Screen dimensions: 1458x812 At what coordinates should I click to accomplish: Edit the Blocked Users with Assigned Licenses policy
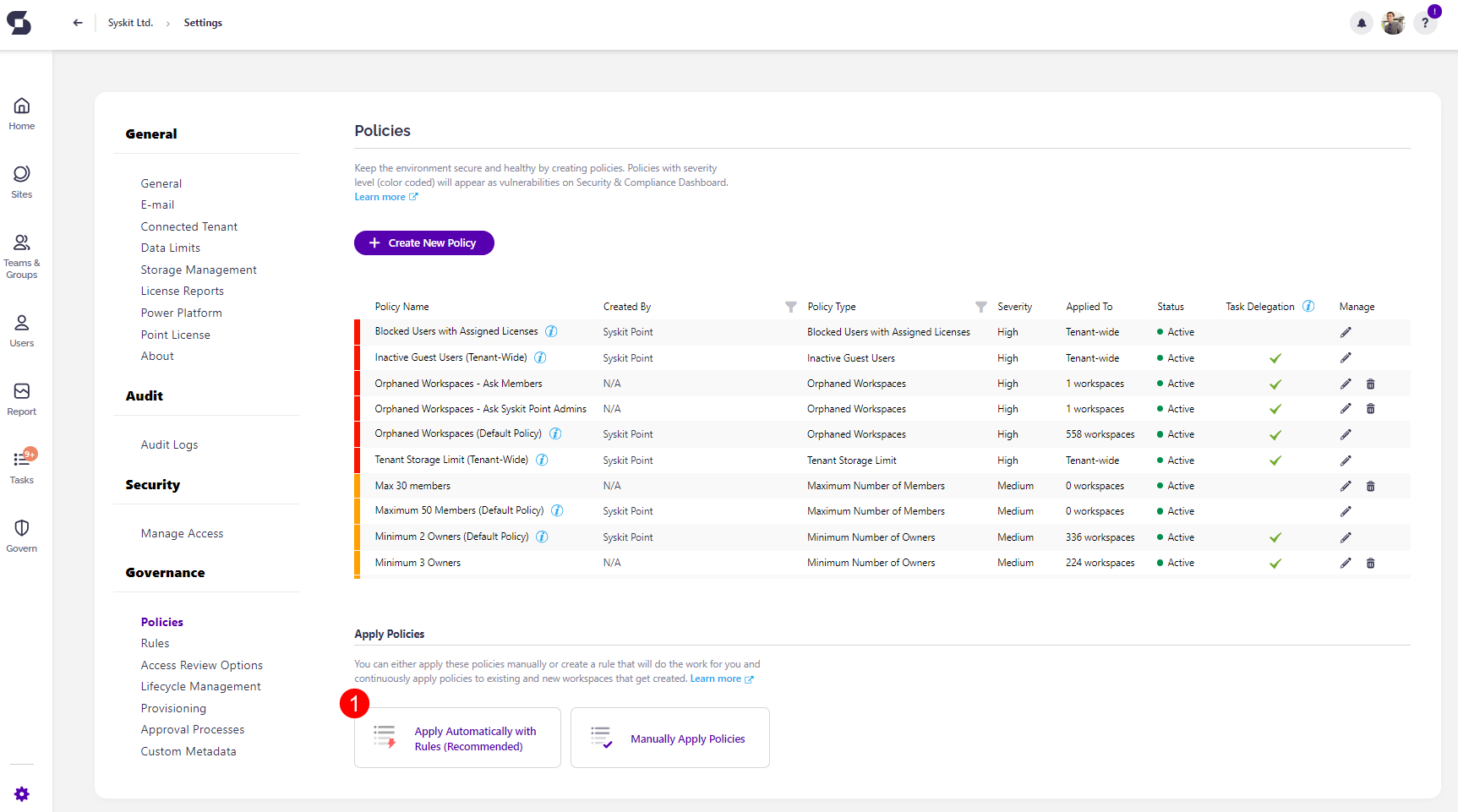[x=1346, y=331]
